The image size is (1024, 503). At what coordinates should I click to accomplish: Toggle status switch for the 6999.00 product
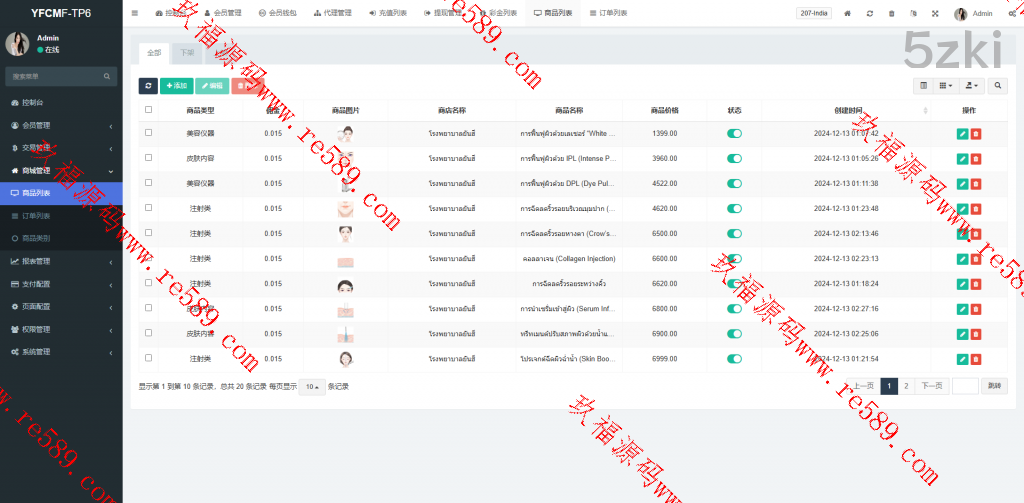tap(734, 358)
